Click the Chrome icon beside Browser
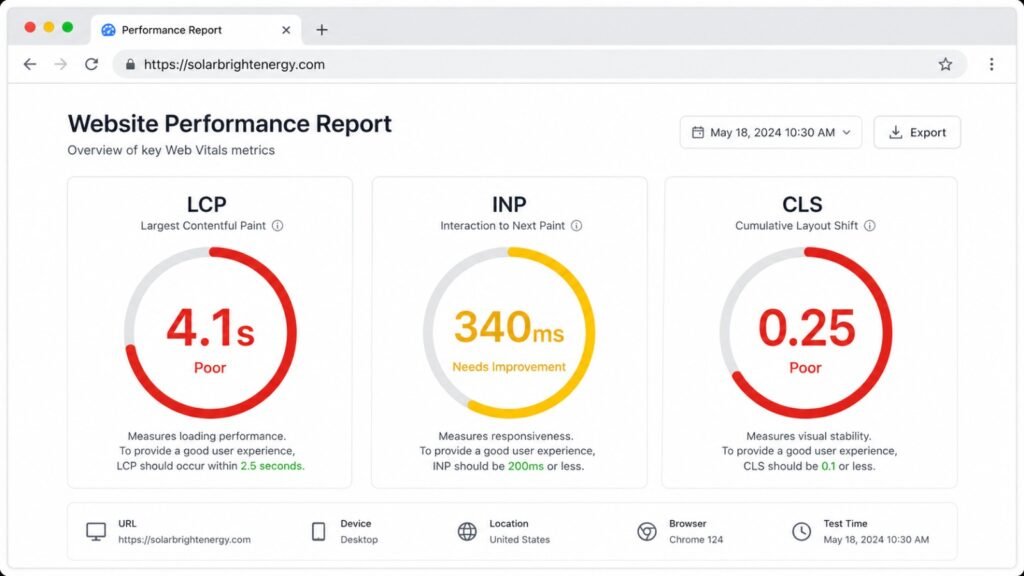The width and height of the screenshot is (1024, 576). pyautogui.click(x=647, y=532)
